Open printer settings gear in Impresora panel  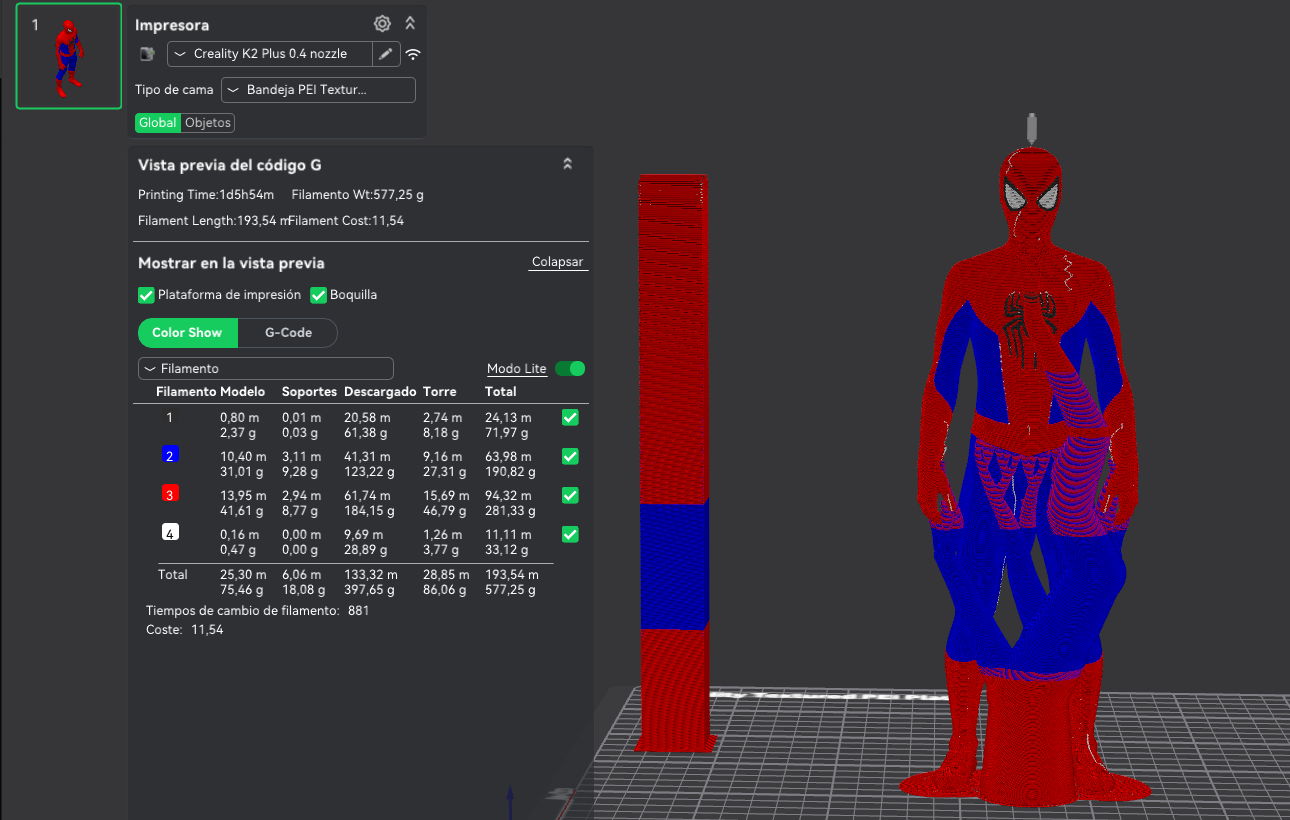tap(382, 24)
